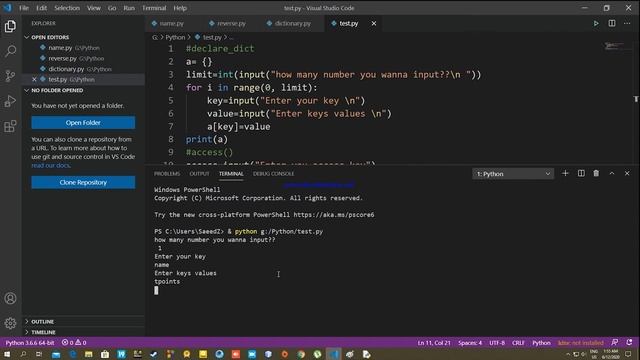Click the Ln 11, Col 21 status entry
Viewport: 640px width, 360px height.
point(434,343)
